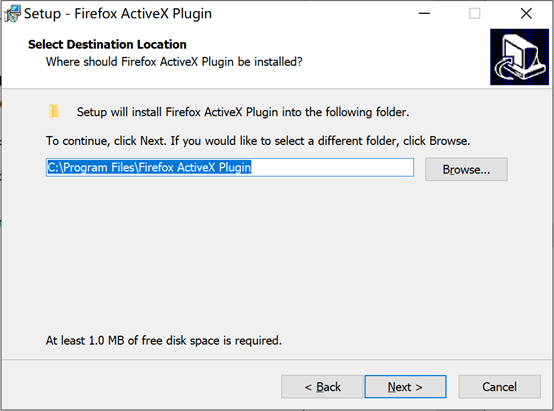Screen dimensions: 554x411
Task: Click the greyed-out maximize window button
Action: (x=474, y=14)
